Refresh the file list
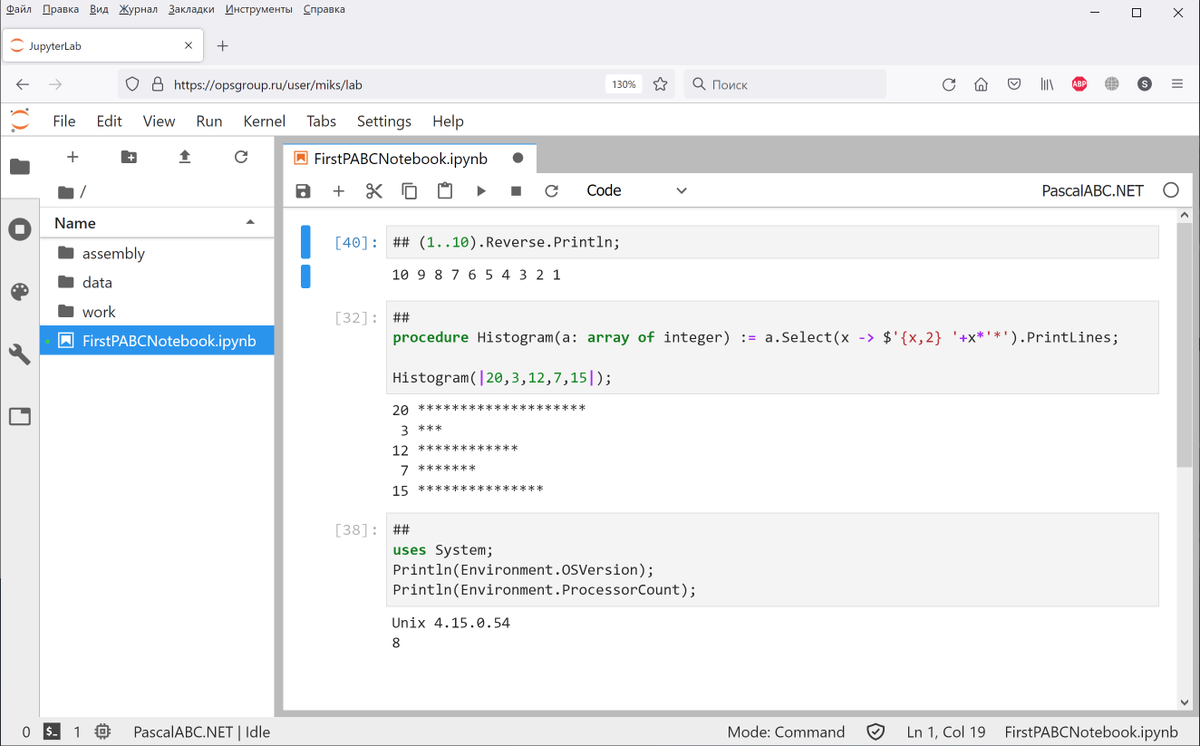 [241, 157]
